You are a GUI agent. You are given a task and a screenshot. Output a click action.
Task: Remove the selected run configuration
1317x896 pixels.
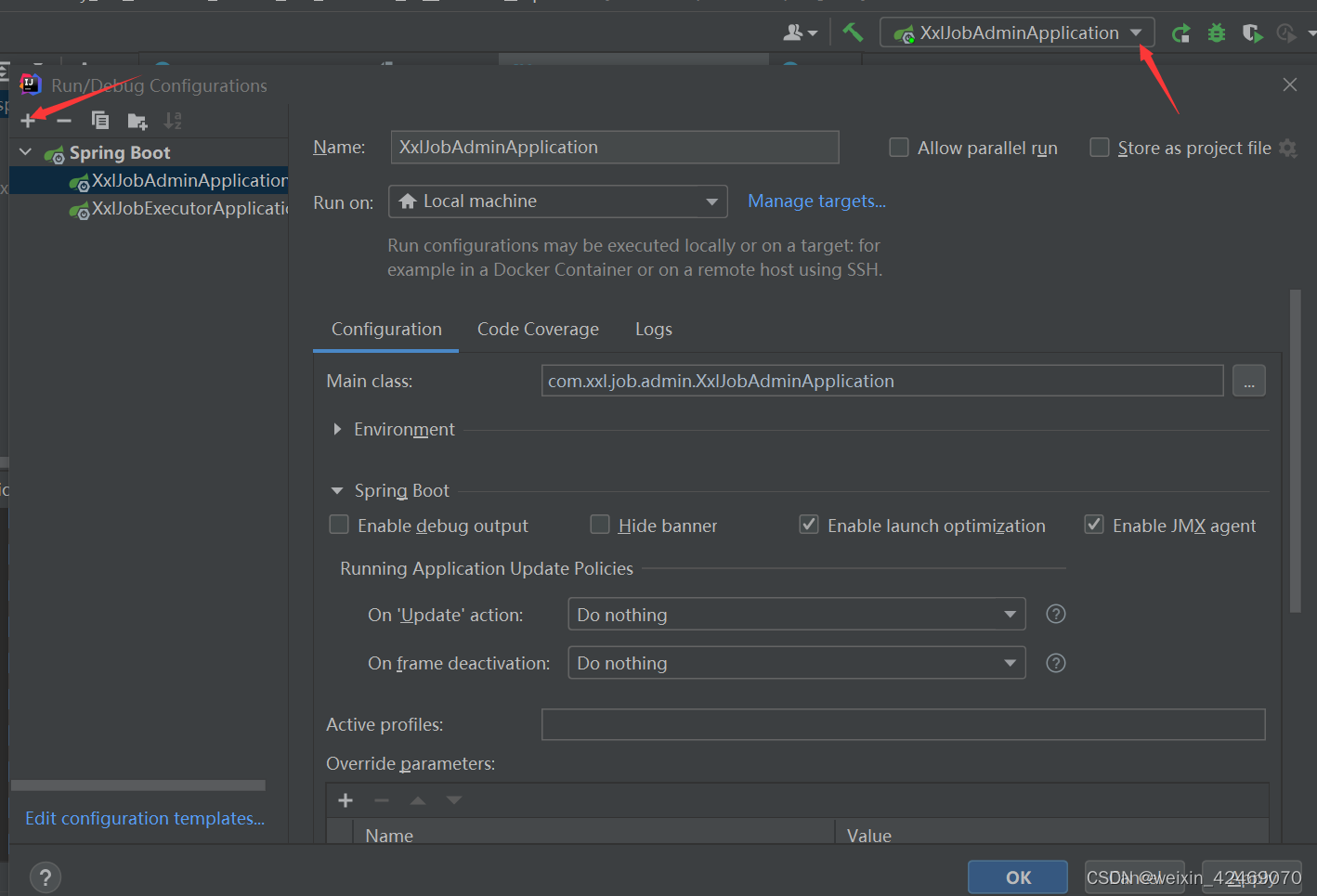[64, 121]
